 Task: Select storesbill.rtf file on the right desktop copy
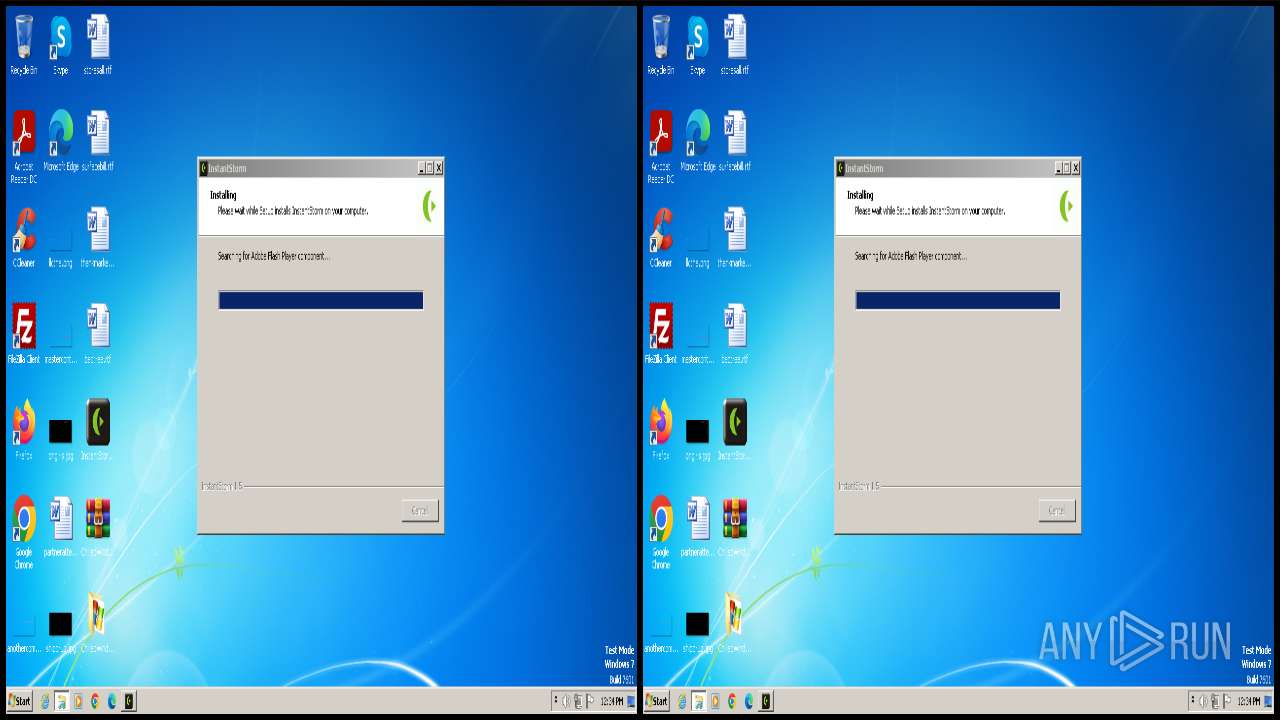tap(735, 45)
